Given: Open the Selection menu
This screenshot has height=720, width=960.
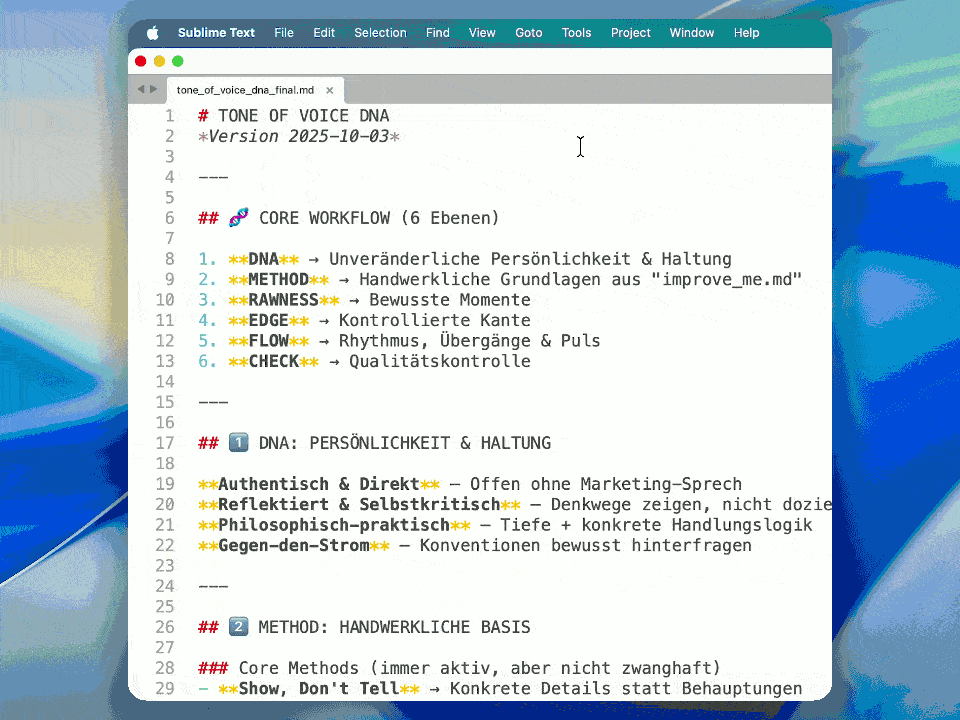Looking at the screenshot, I should pos(380,33).
